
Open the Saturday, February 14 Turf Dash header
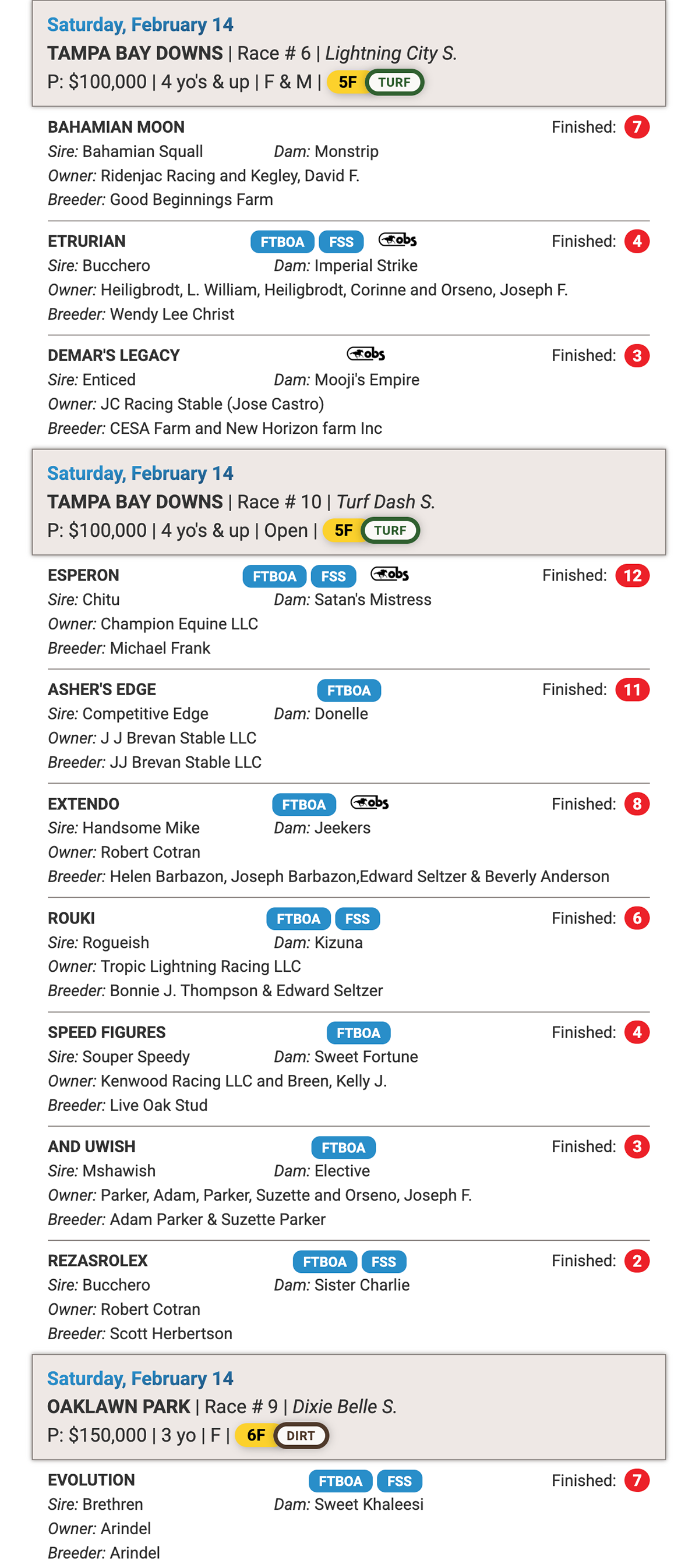pyautogui.click(x=349, y=502)
